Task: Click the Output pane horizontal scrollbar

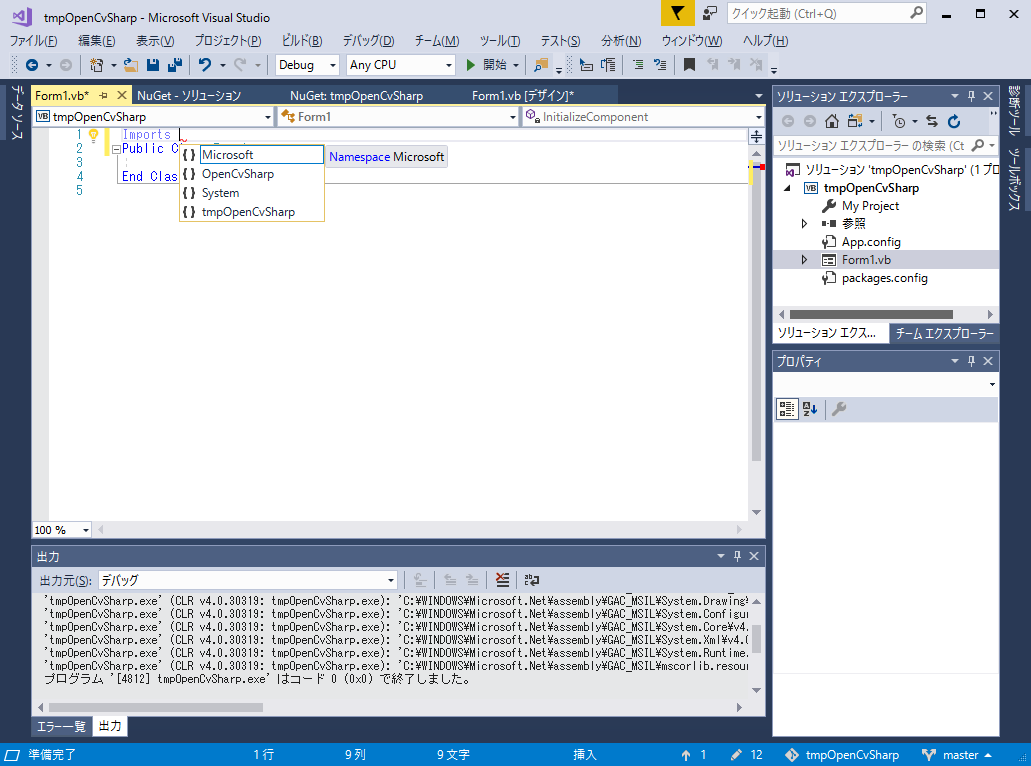Action: coord(156,707)
